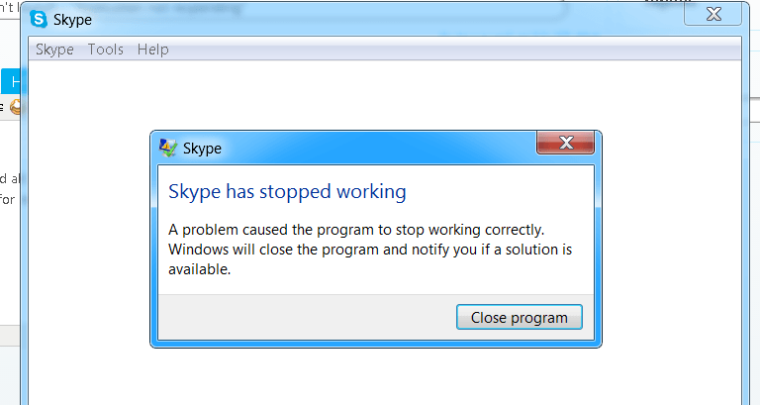Screen dimensions: 760x405
Task: Click the gray footer strip of the error dialog
Action: pyautogui.click(x=300, y=318)
